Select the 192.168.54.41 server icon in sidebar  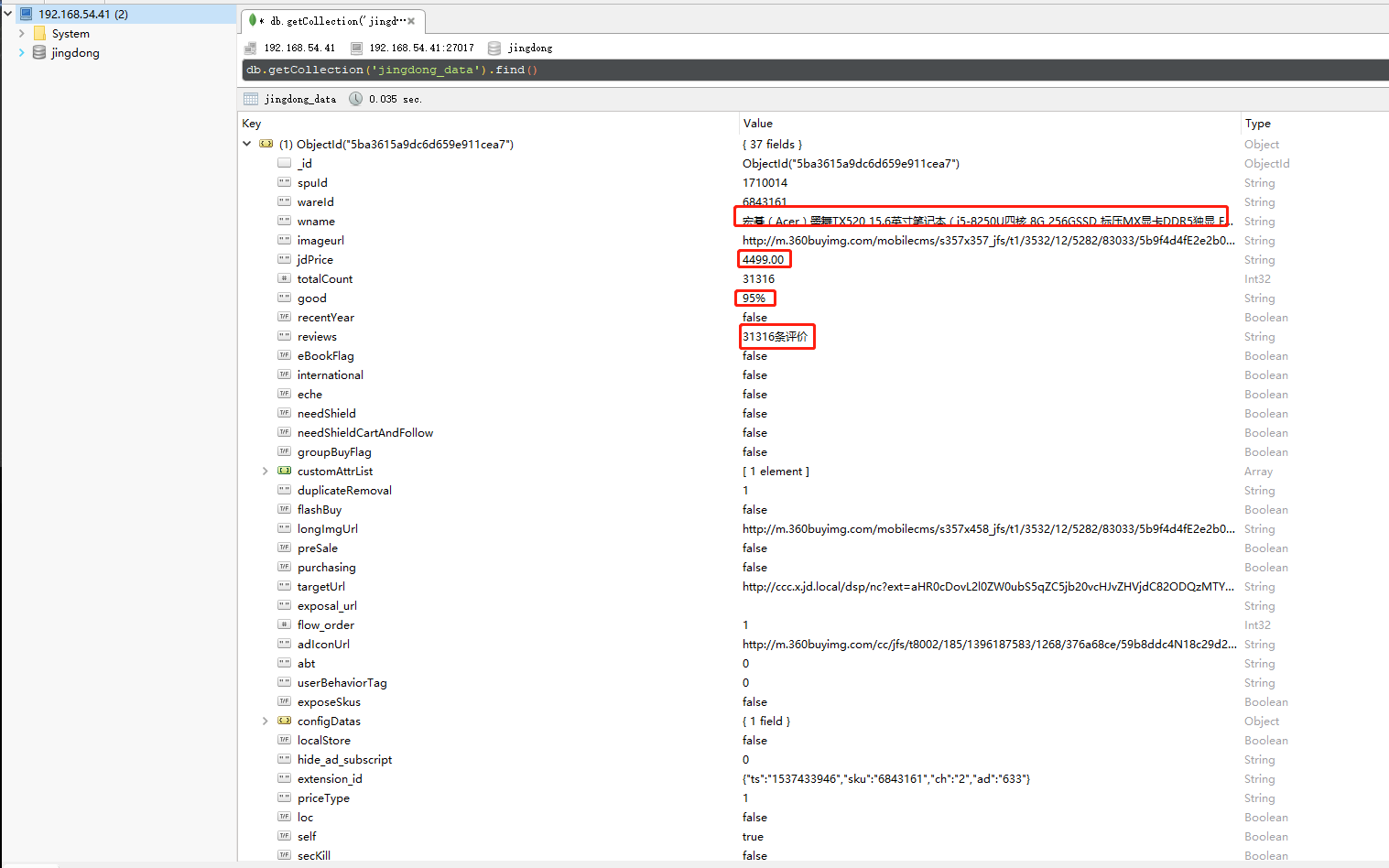pyautogui.click(x=26, y=14)
